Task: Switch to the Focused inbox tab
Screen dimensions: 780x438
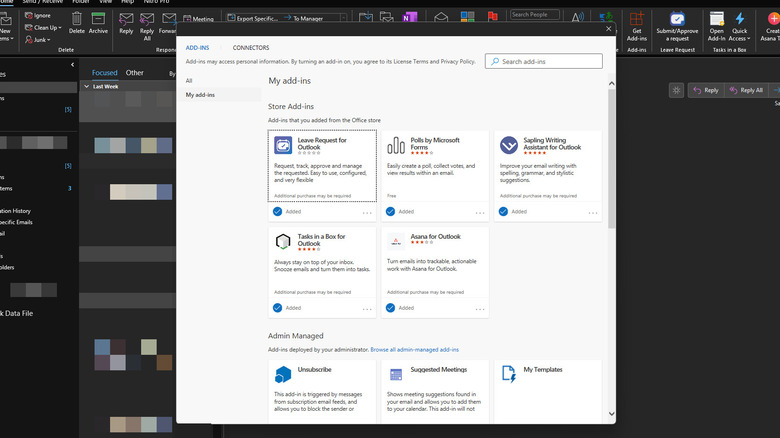Action: click(x=104, y=73)
